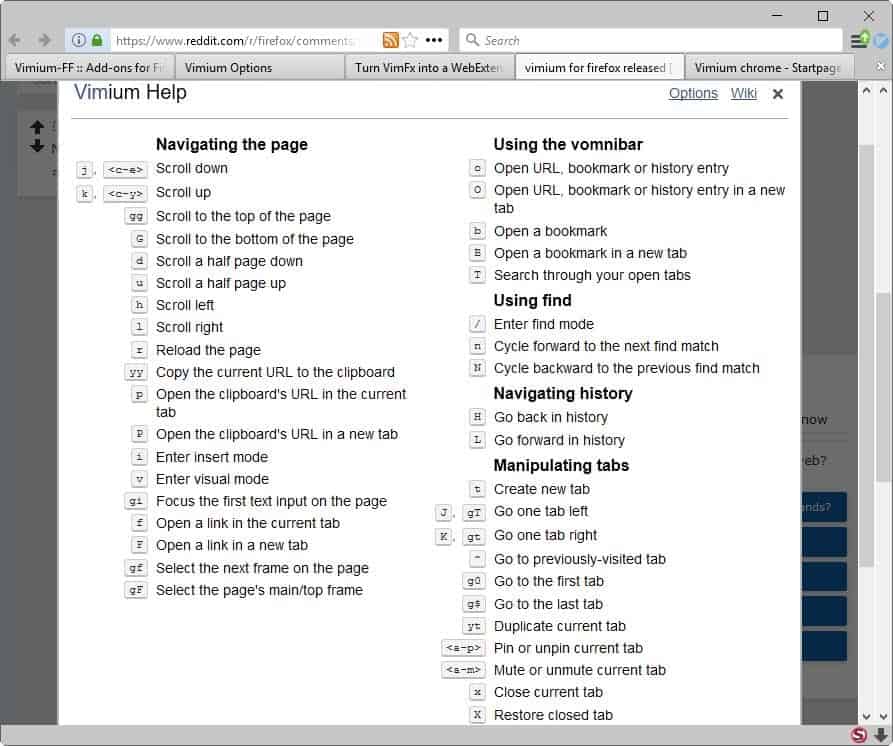Click the browser Back arrow button

pyautogui.click(x=15, y=40)
